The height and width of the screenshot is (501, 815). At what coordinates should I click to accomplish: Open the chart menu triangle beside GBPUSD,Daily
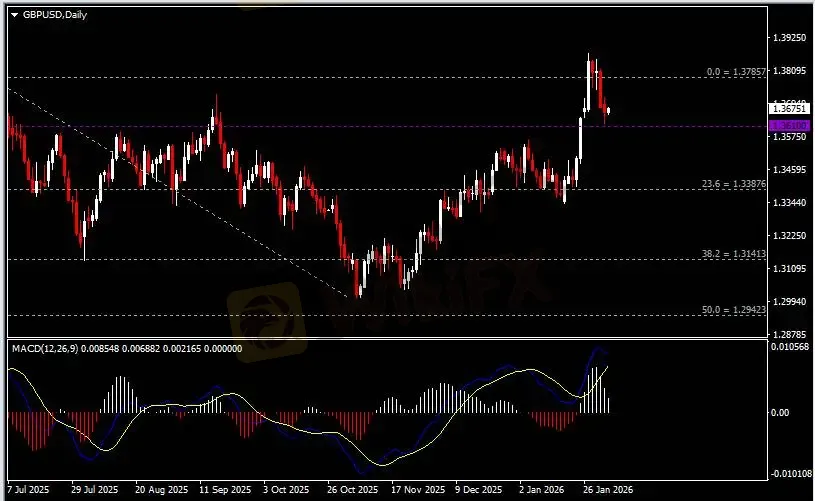point(14,15)
